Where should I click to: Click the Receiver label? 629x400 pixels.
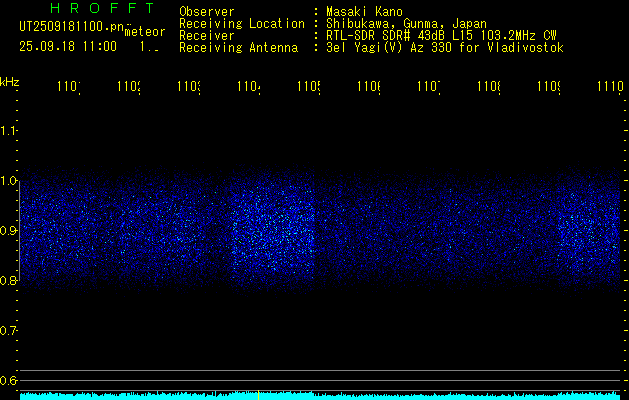pyautogui.click(x=207, y=36)
